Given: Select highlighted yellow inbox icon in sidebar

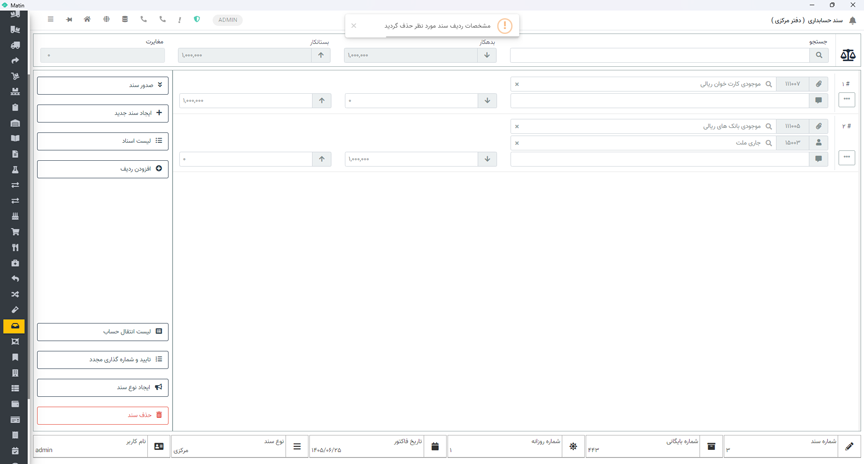Looking at the screenshot, I should point(15,326).
